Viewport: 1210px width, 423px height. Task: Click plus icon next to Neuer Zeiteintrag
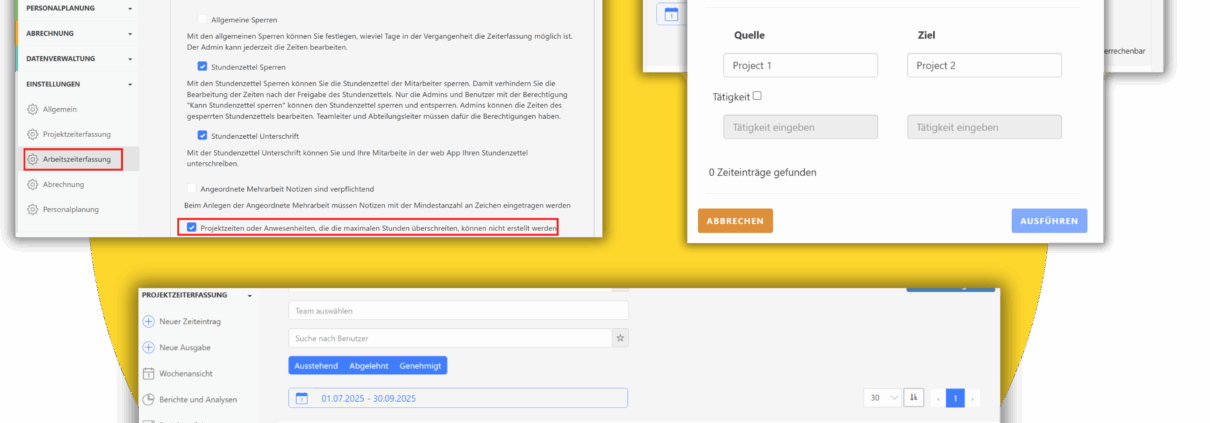148,321
